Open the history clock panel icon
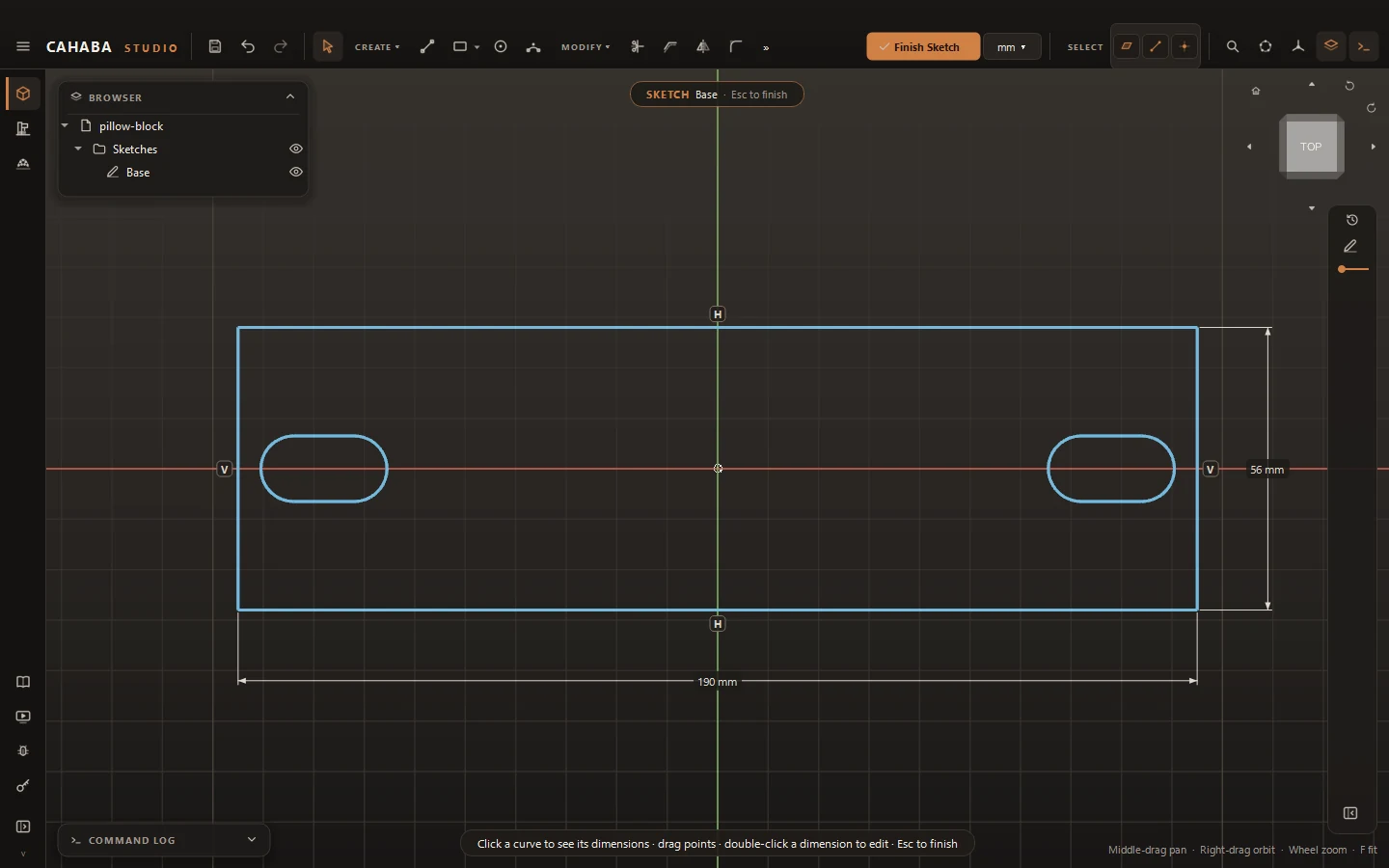Image resolution: width=1389 pixels, height=868 pixels. tap(1352, 220)
